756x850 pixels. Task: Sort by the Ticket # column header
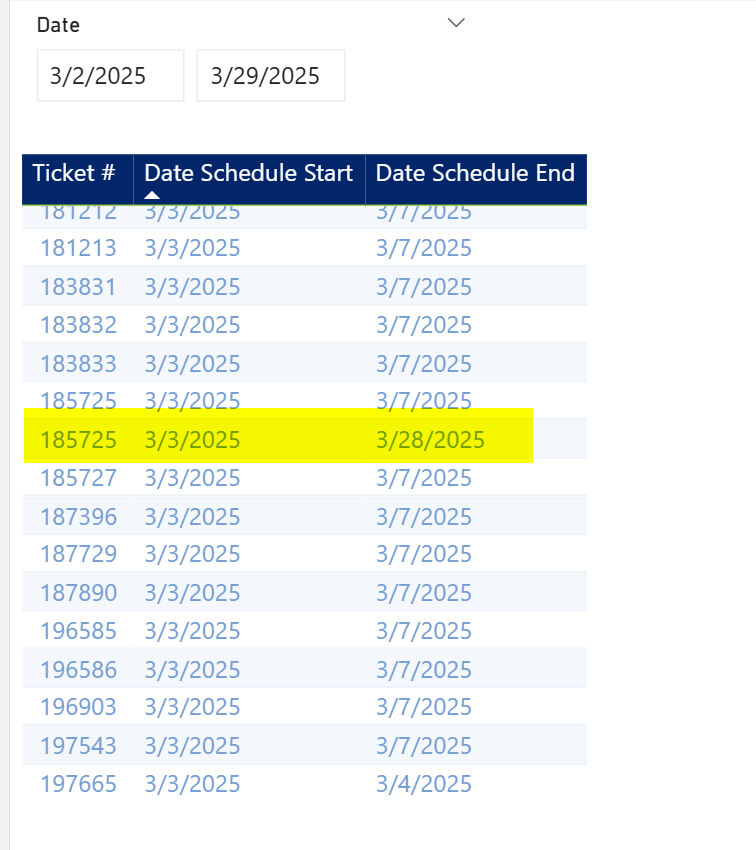[74, 173]
